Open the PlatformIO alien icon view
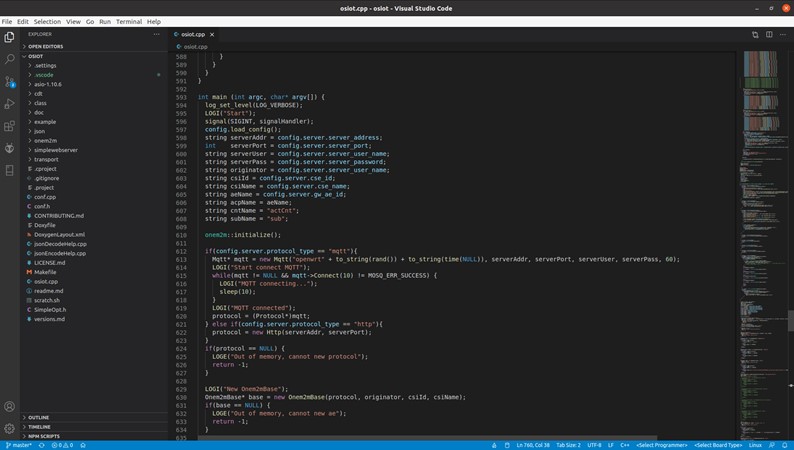This screenshot has width=794, height=450. (x=9, y=148)
